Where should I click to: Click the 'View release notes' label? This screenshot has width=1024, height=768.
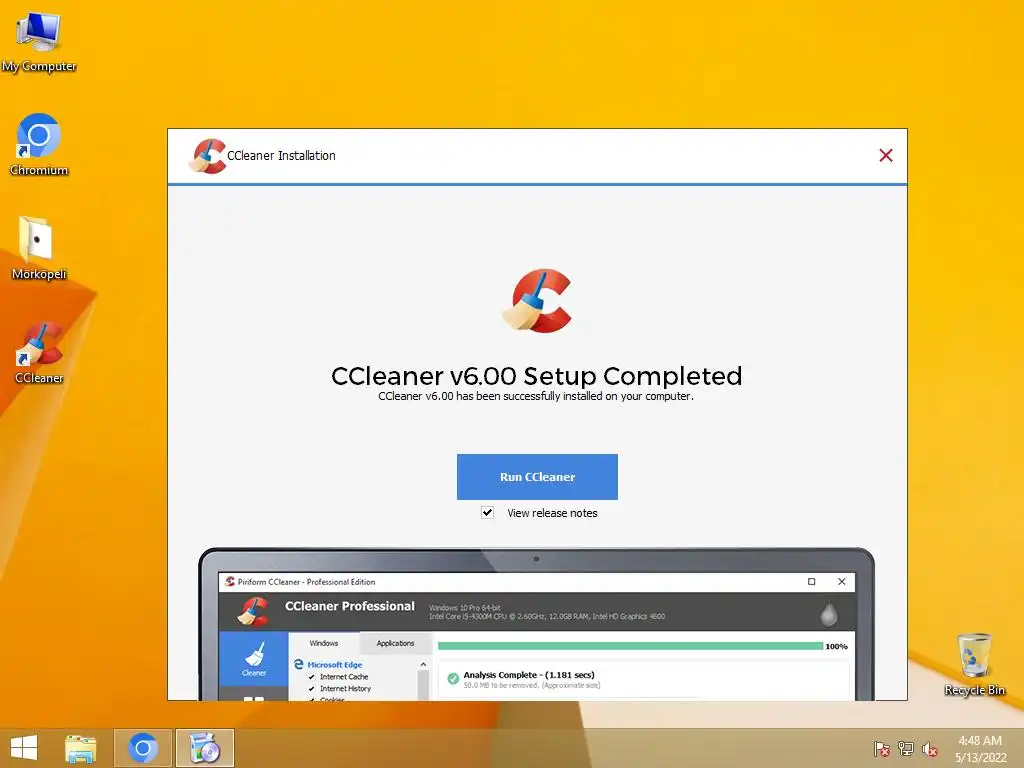coord(552,513)
